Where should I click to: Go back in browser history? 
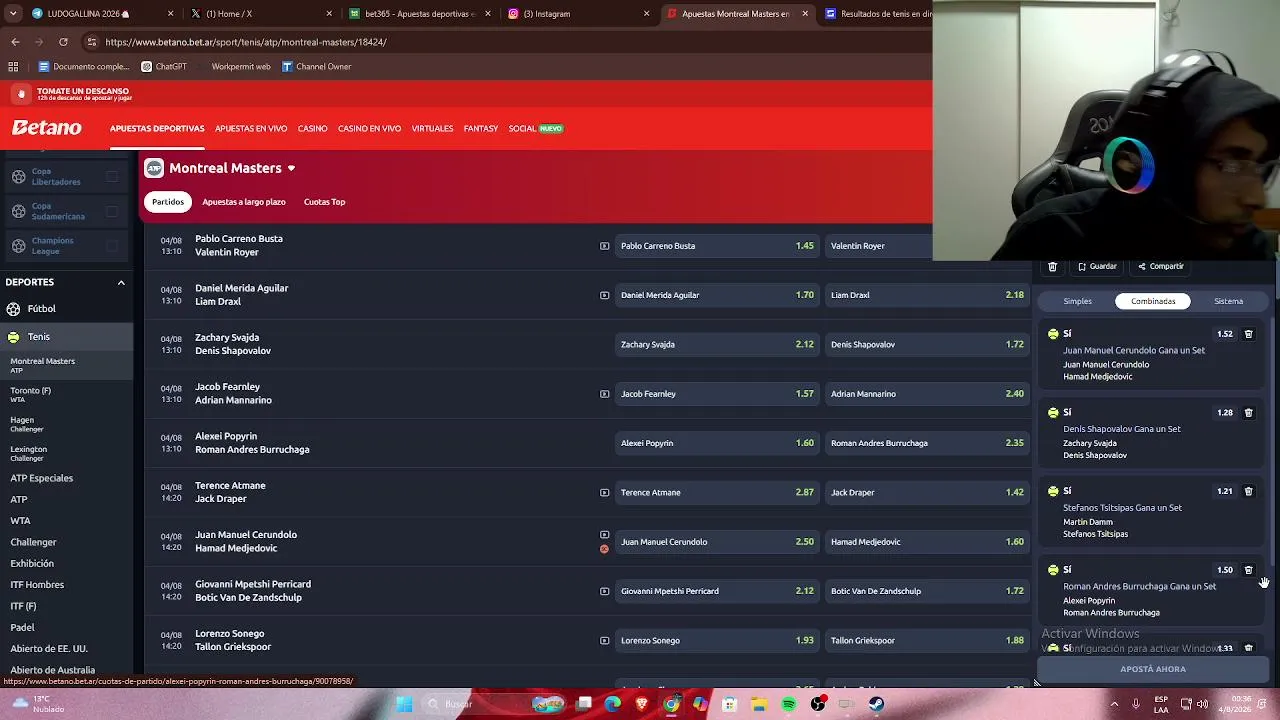15,42
